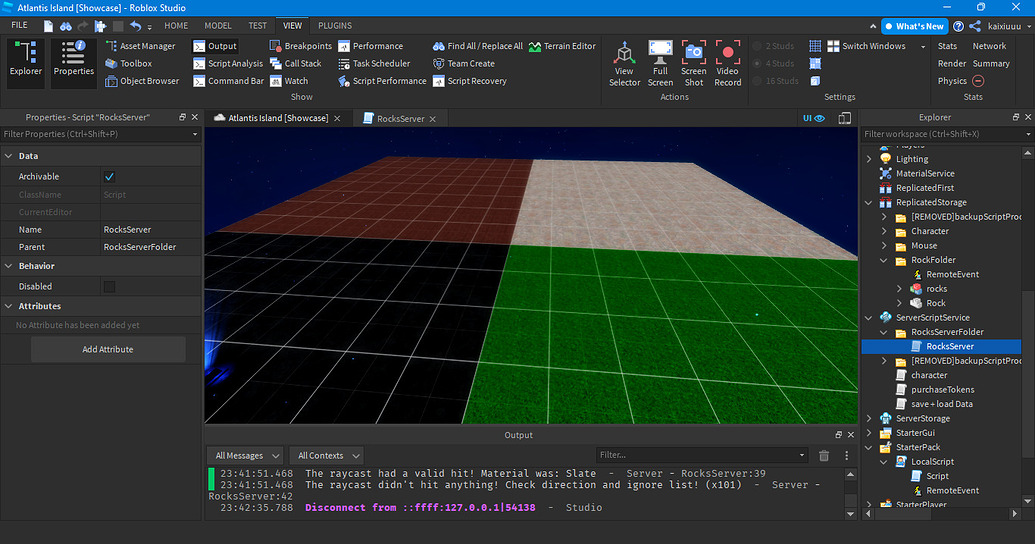Take a Screen Shot

(x=694, y=63)
